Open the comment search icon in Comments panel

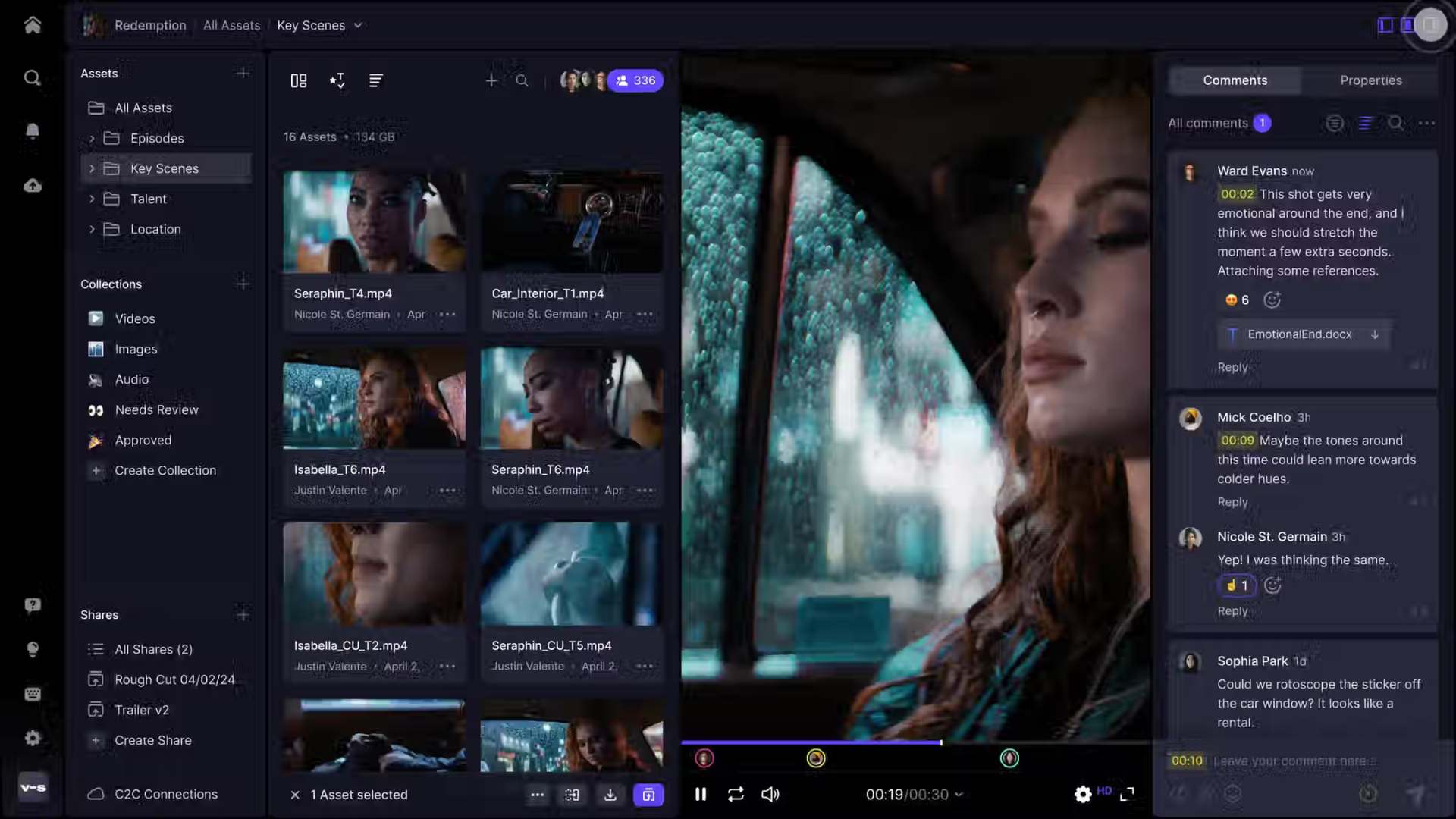click(x=1396, y=123)
